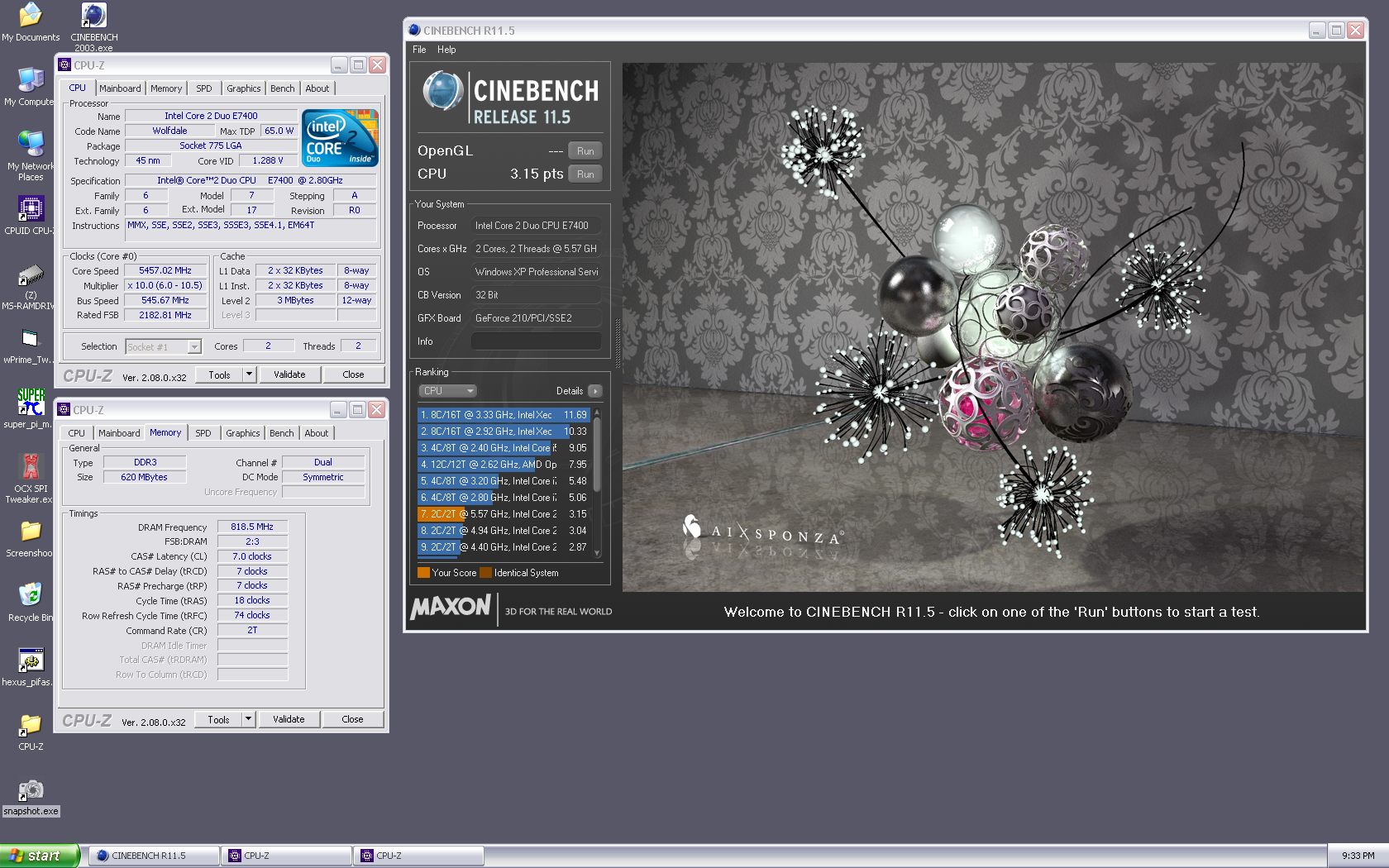The width and height of the screenshot is (1389, 868).
Task: Click Validate in lower CPU-Z window
Action: 289,719
